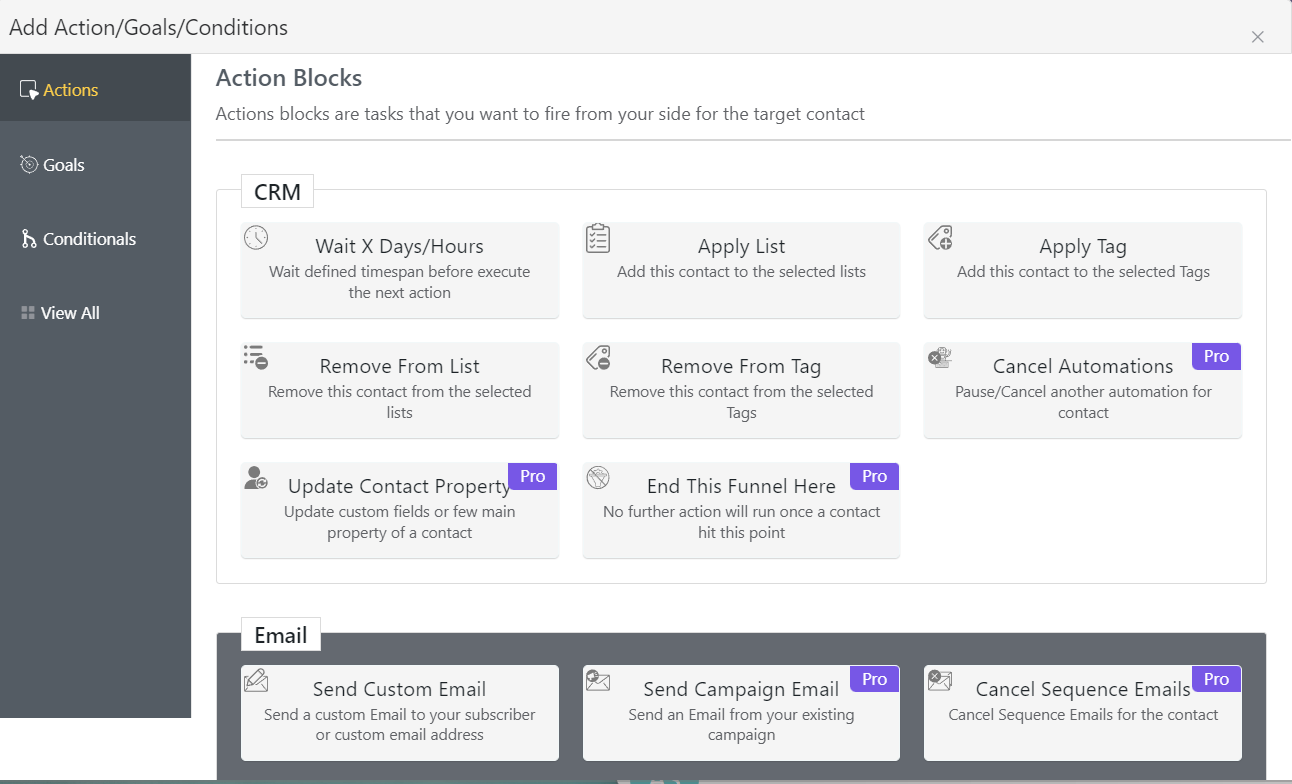Select the View All tab

pyautogui.click(x=95, y=313)
